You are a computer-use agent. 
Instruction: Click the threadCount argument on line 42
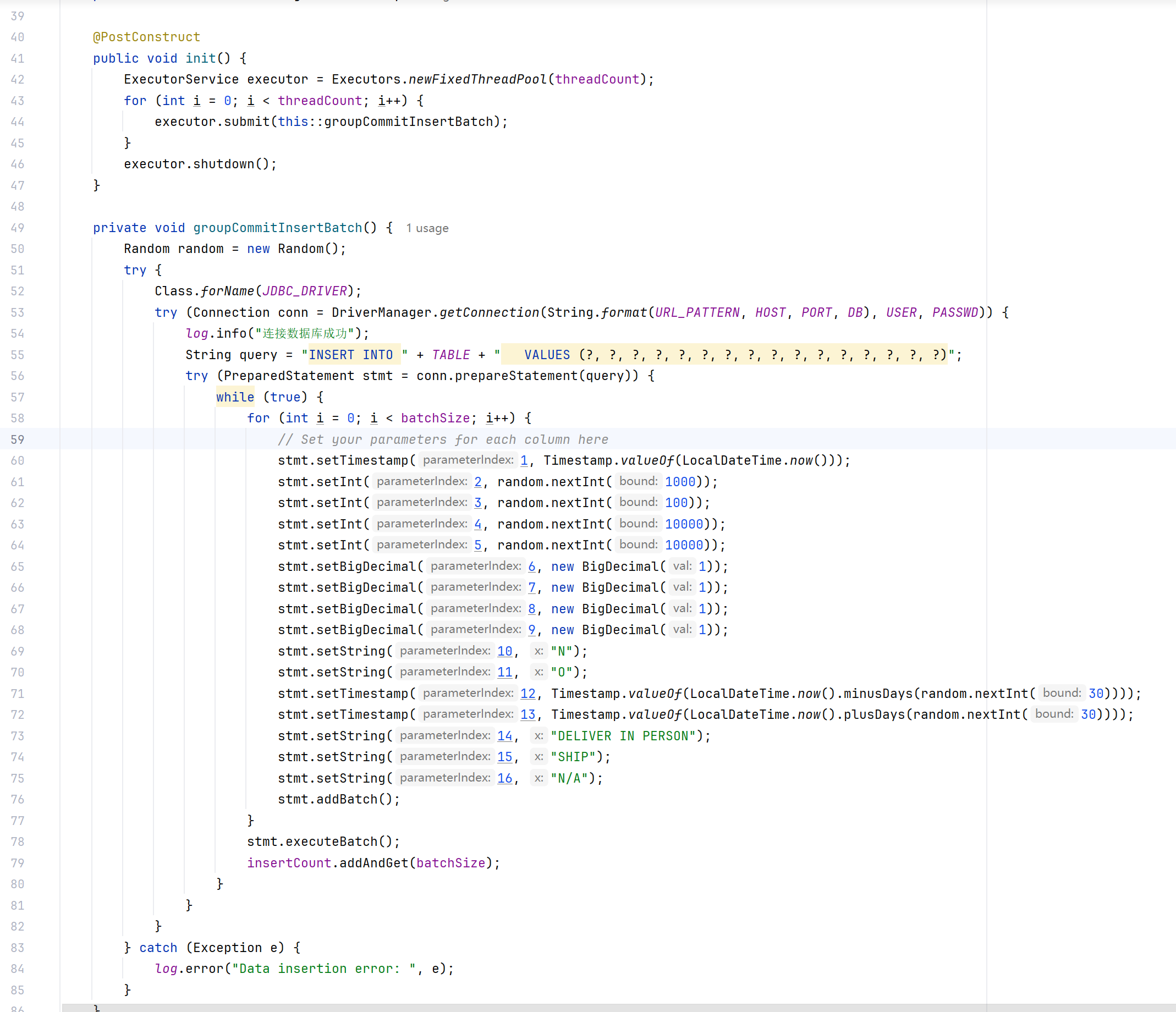pyautogui.click(x=597, y=79)
